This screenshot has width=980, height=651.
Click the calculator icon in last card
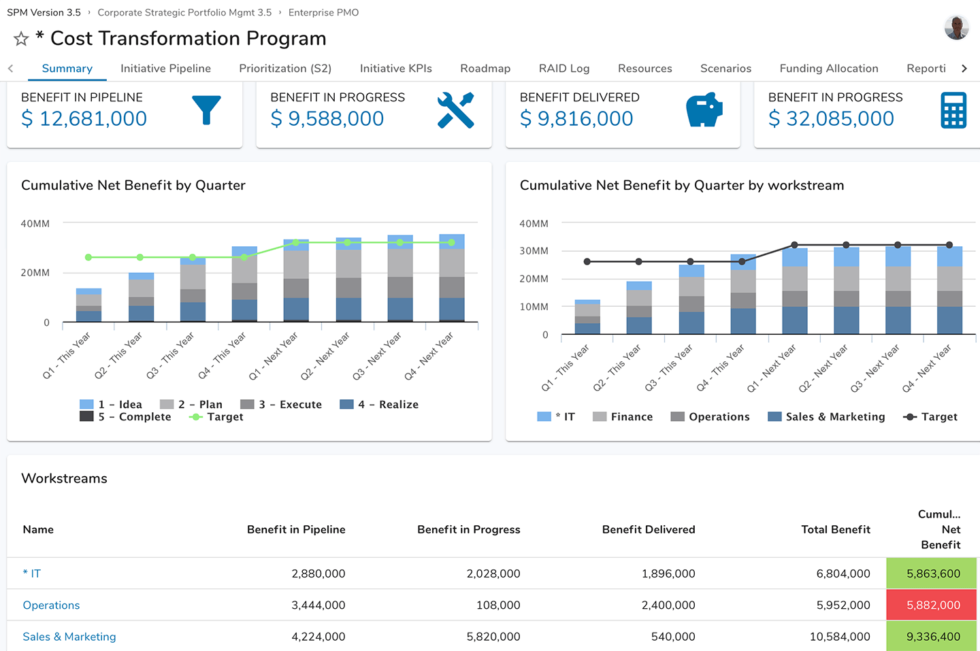953,110
